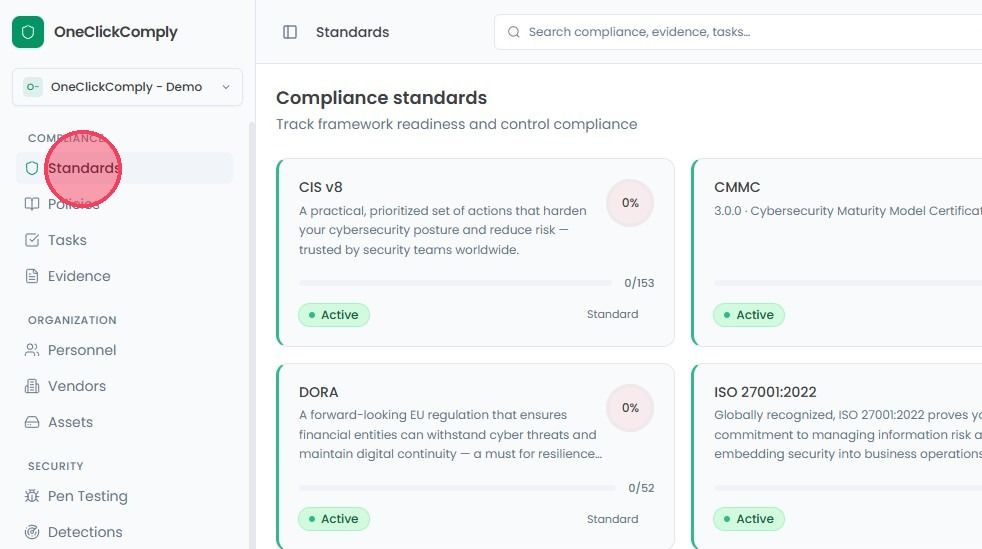This screenshot has height=549, width=982.
Task: Click the Assets drive icon
Action: pyautogui.click(x=32, y=422)
